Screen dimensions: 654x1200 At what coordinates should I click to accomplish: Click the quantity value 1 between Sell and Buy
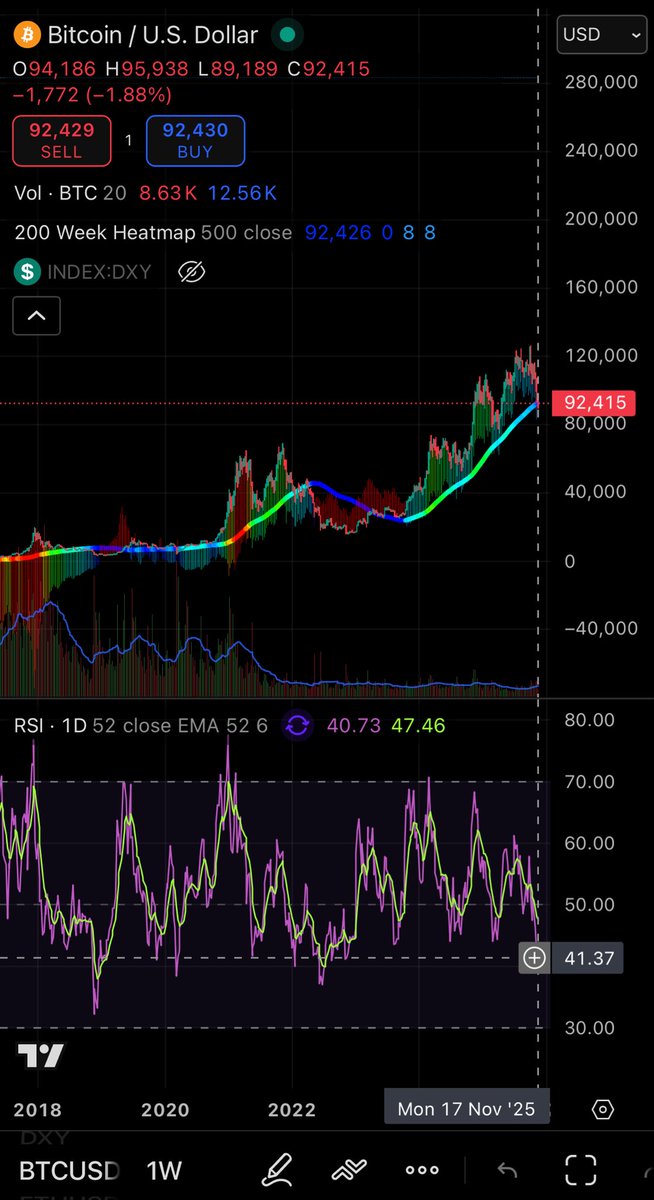(x=128, y=141)
